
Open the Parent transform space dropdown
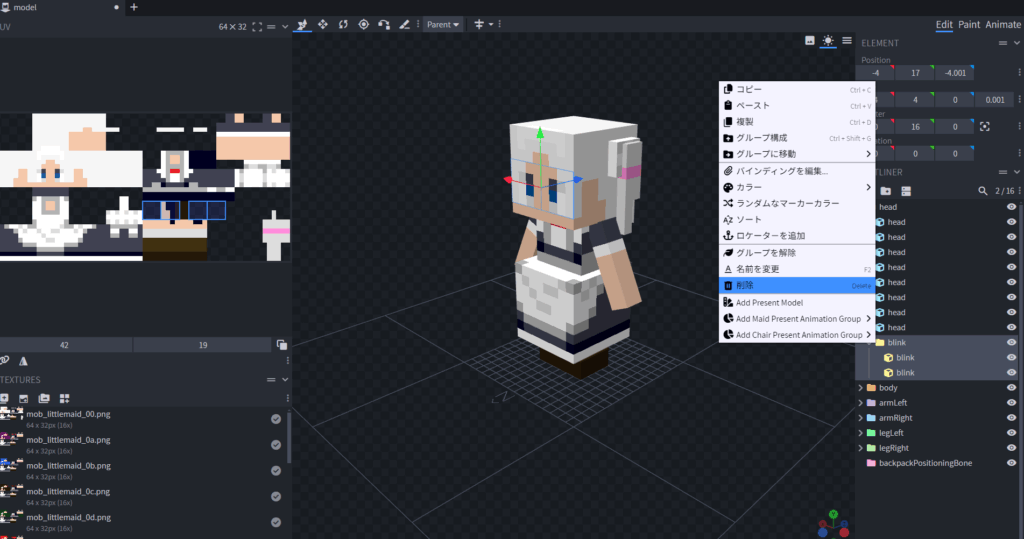[x=443, y=24]
